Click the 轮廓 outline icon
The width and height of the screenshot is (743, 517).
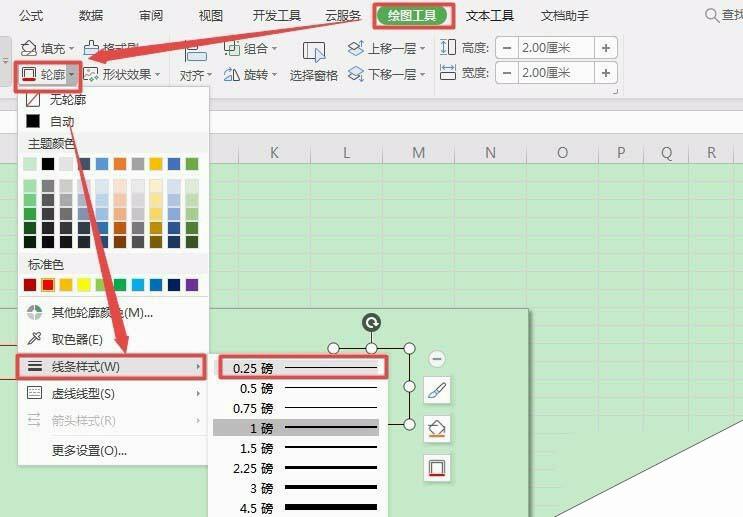[x=29, y=74]
